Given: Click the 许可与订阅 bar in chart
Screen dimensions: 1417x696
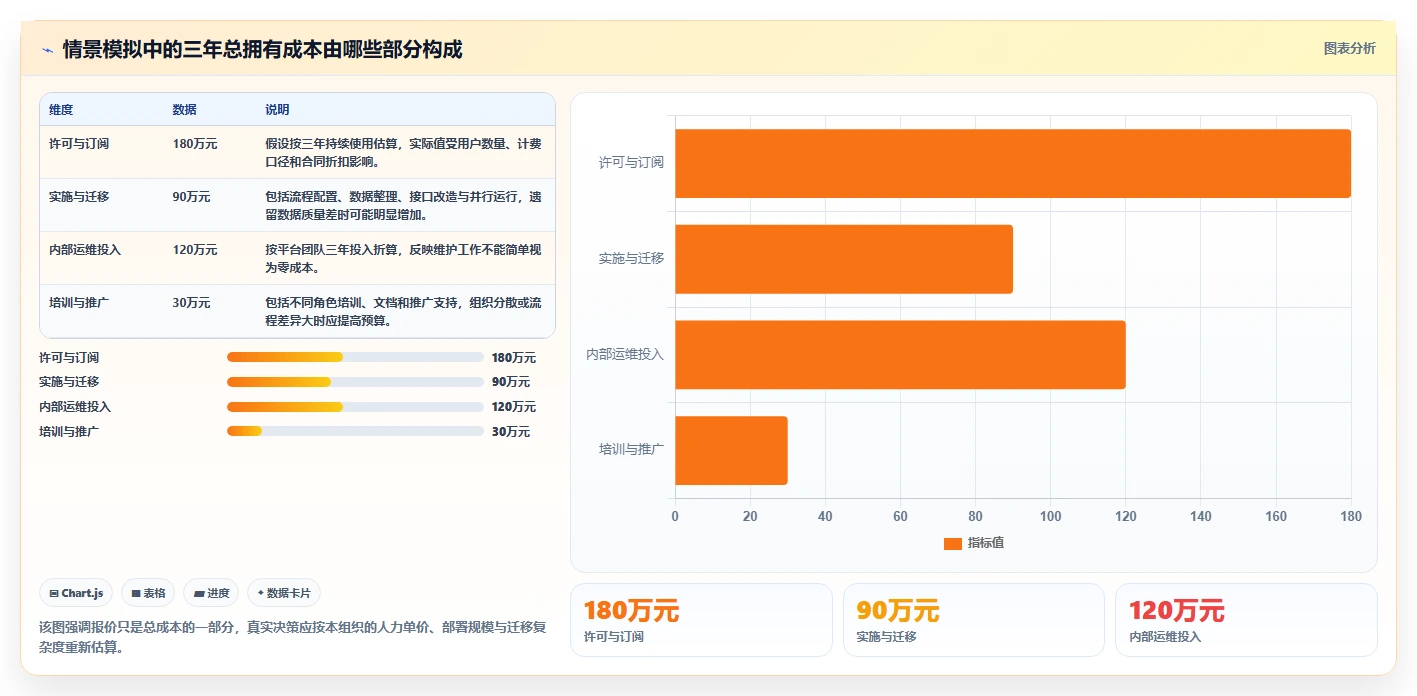Looking at the screenshot, I should point(1013,163).
